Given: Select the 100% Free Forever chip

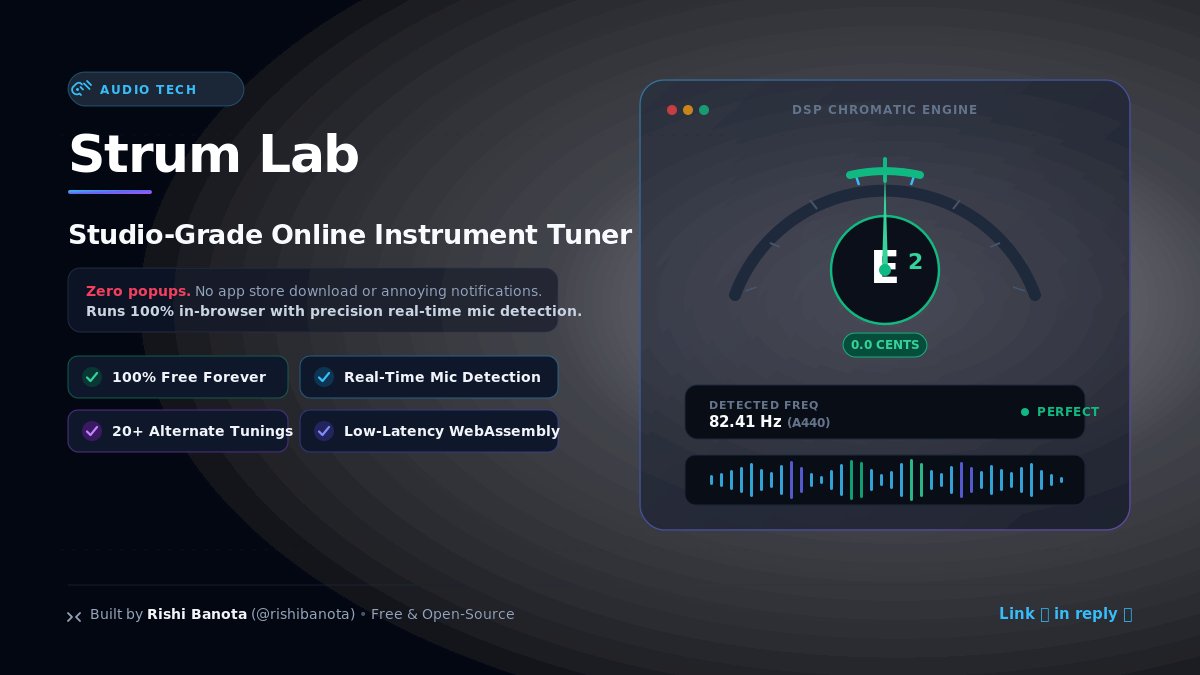Looking at the screenshot, I should tap(178, 377).
